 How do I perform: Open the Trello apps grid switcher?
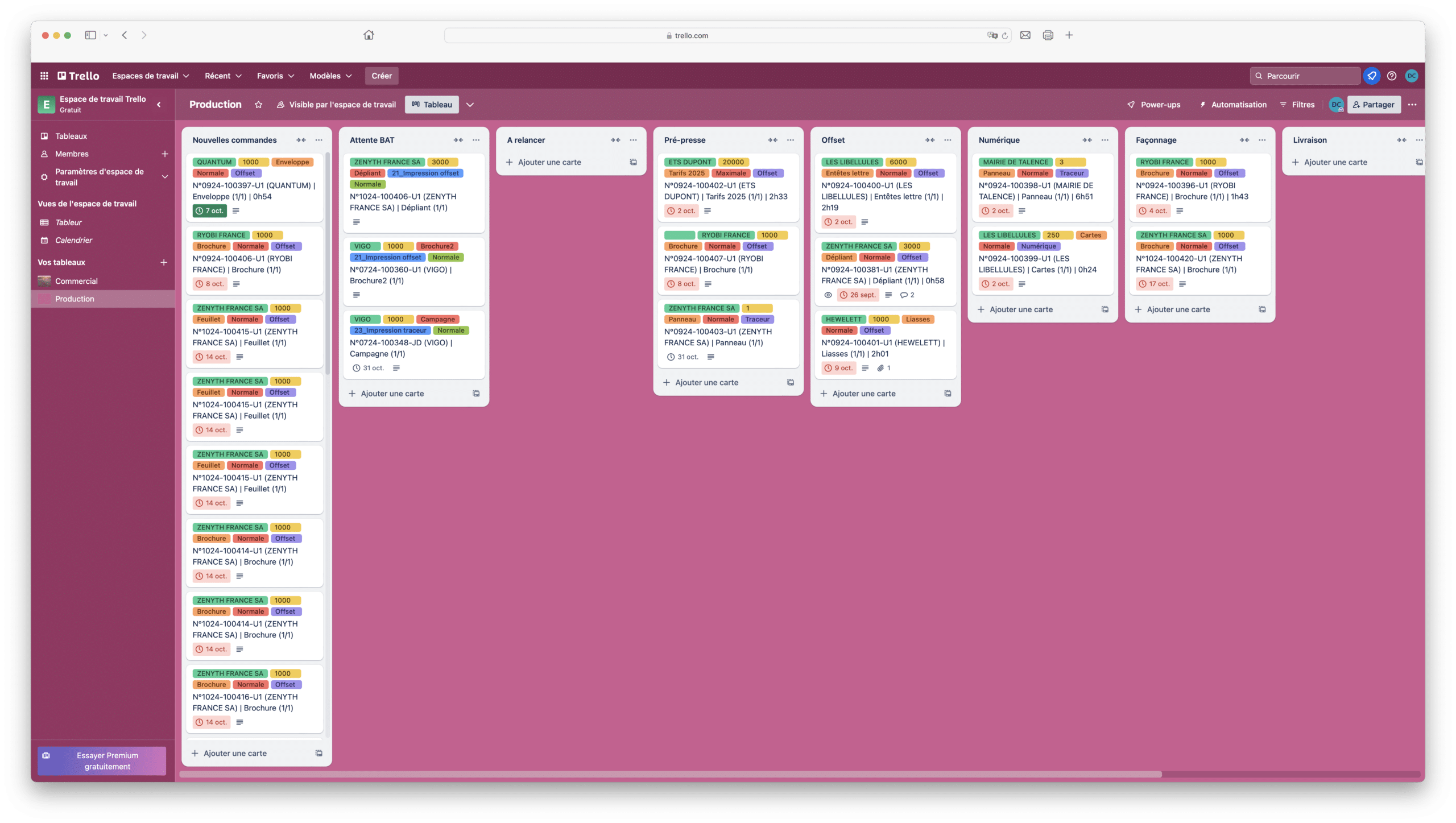[x=44, y=76]
